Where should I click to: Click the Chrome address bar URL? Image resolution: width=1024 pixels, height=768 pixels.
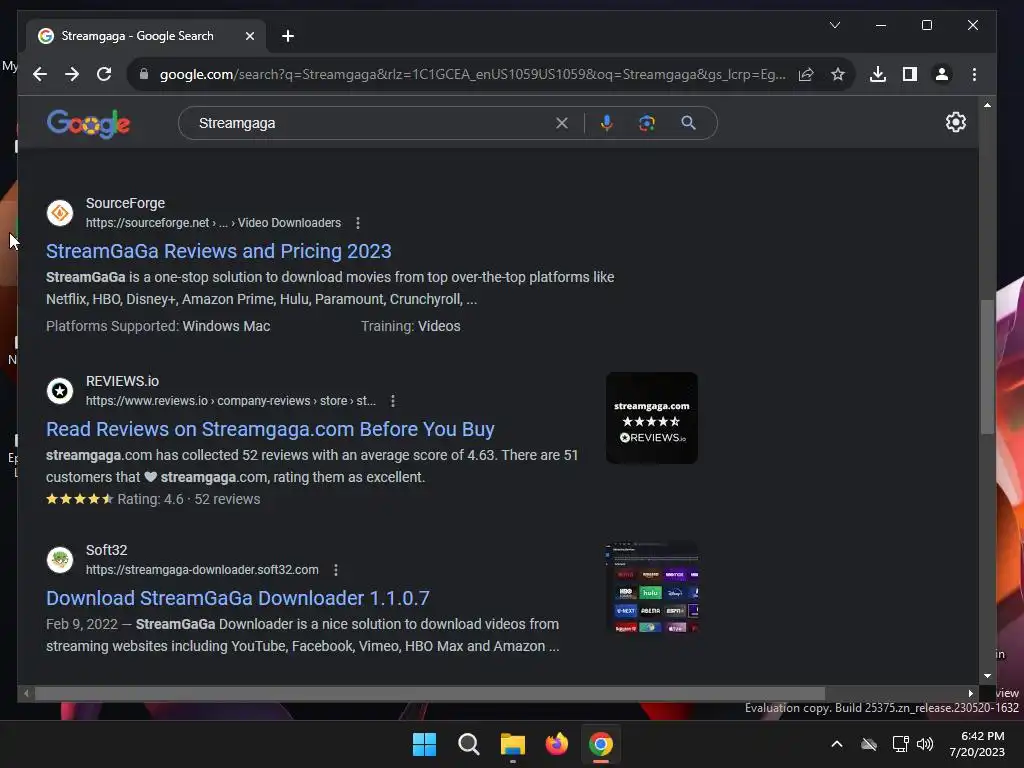coord(472,74)
